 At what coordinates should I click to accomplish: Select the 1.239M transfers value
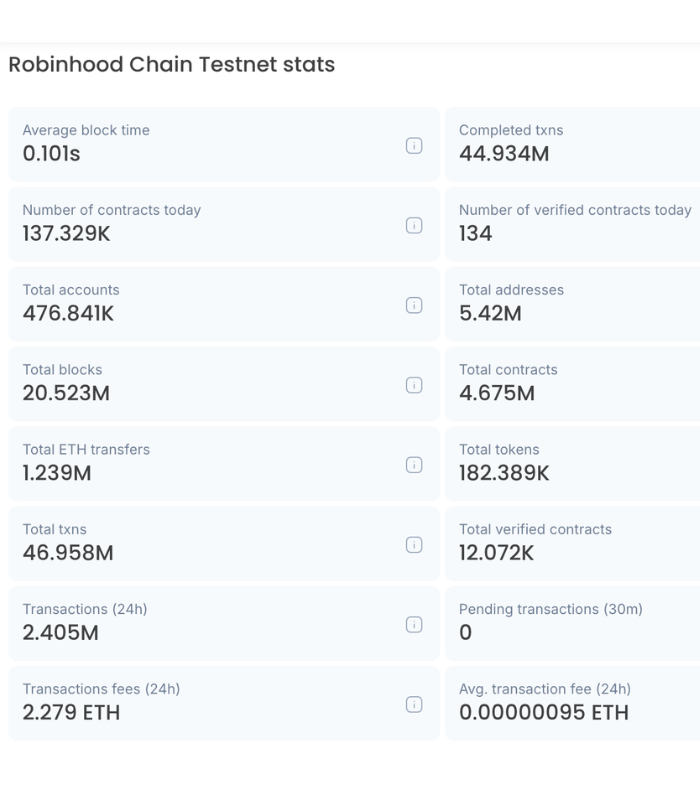57,473
